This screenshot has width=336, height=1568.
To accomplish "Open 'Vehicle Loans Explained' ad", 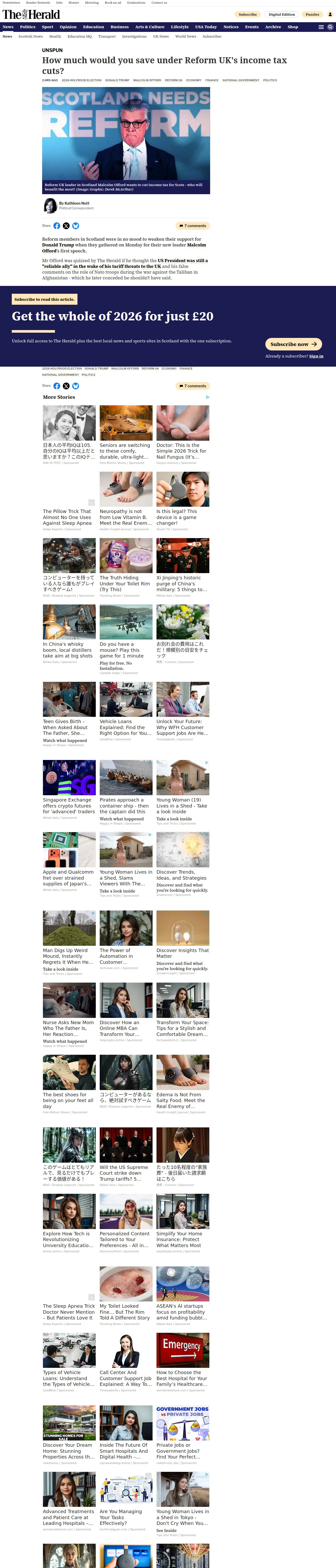I will [x=126, y=712].
